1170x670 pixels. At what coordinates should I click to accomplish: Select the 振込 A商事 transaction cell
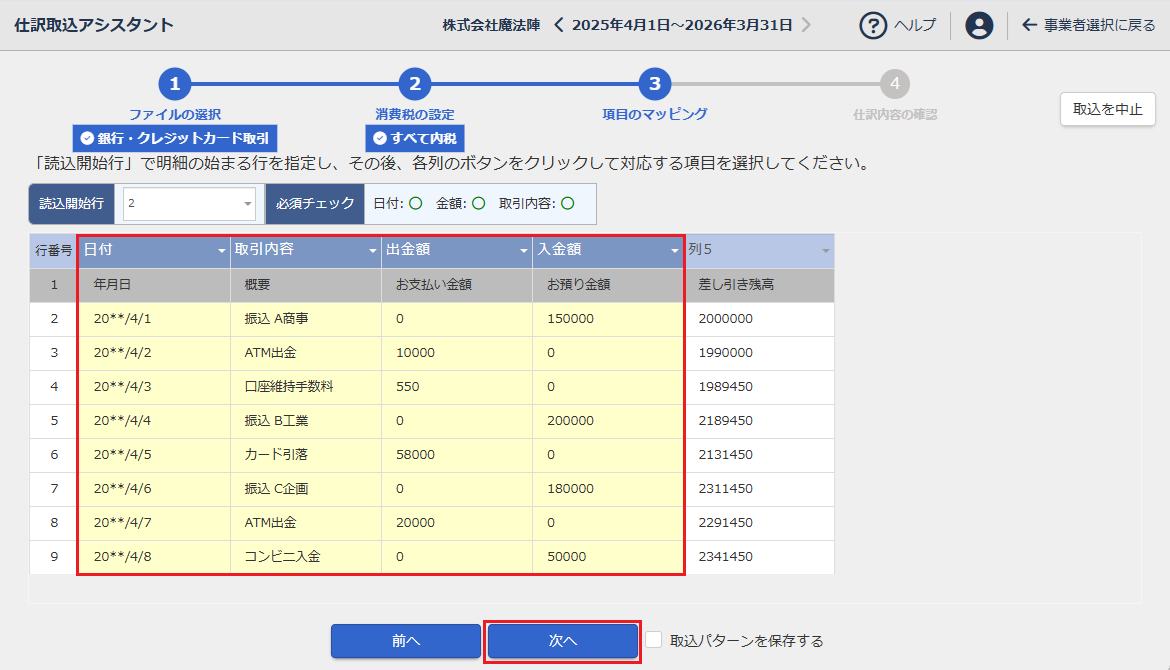click(x=305, y=319)
